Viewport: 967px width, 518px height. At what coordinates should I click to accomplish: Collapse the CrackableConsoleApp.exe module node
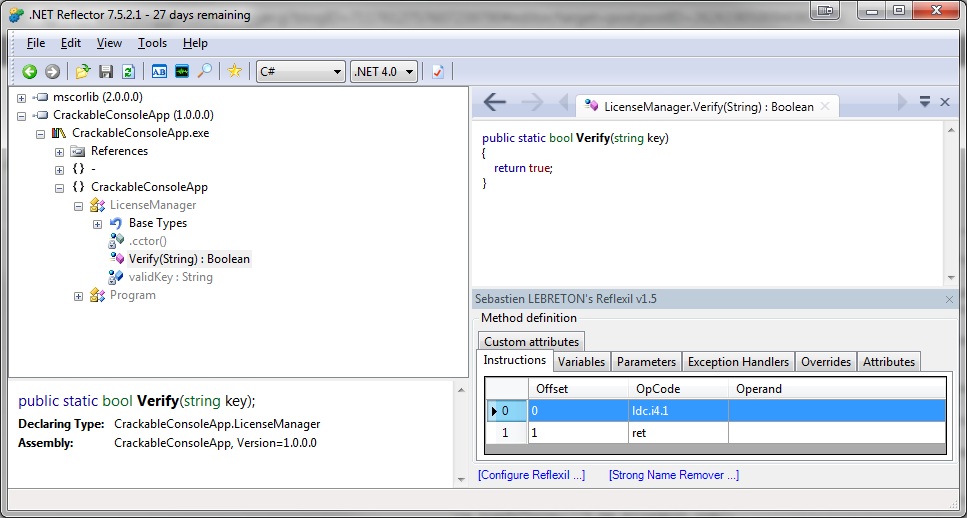tap(41, 134)
